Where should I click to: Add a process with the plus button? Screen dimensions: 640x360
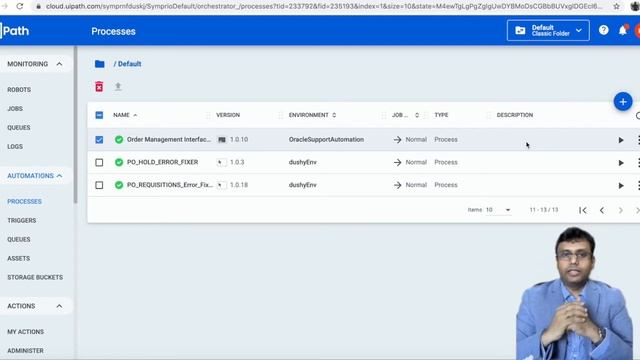click(623, 102)
